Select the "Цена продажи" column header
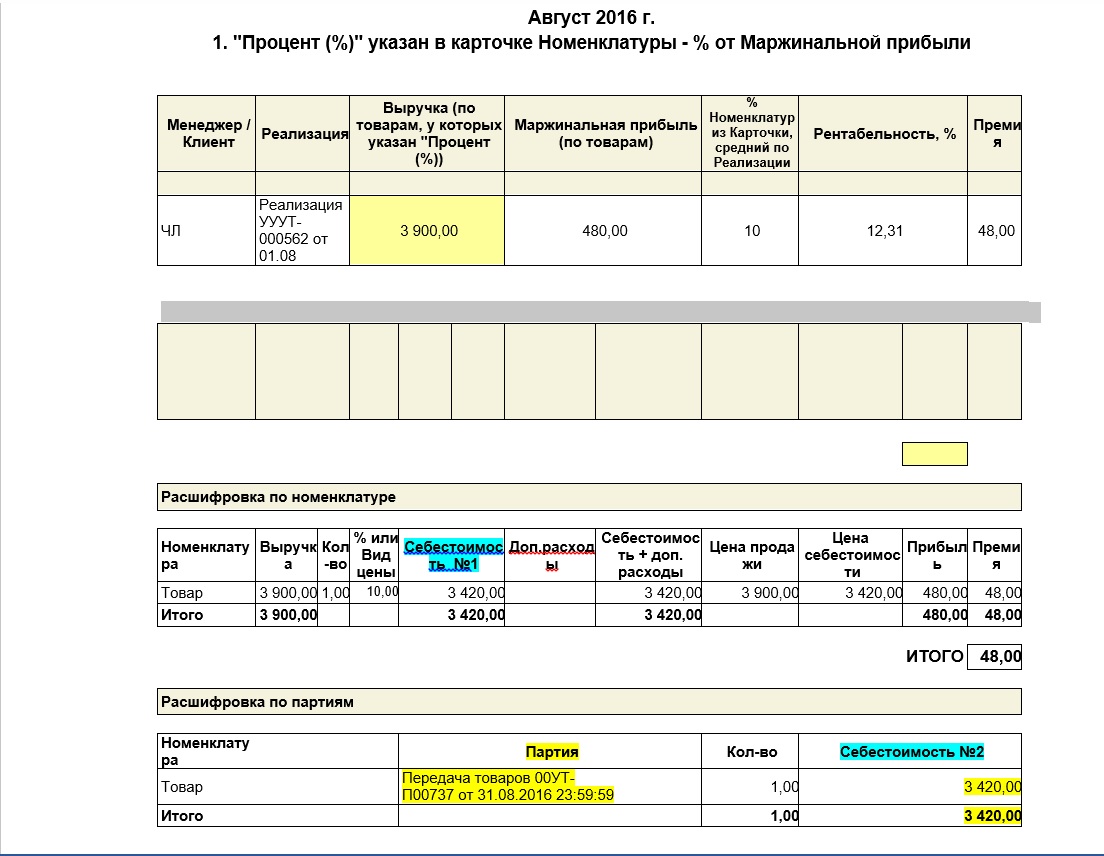Screen dimensions: 1104x856 (750, 555)
